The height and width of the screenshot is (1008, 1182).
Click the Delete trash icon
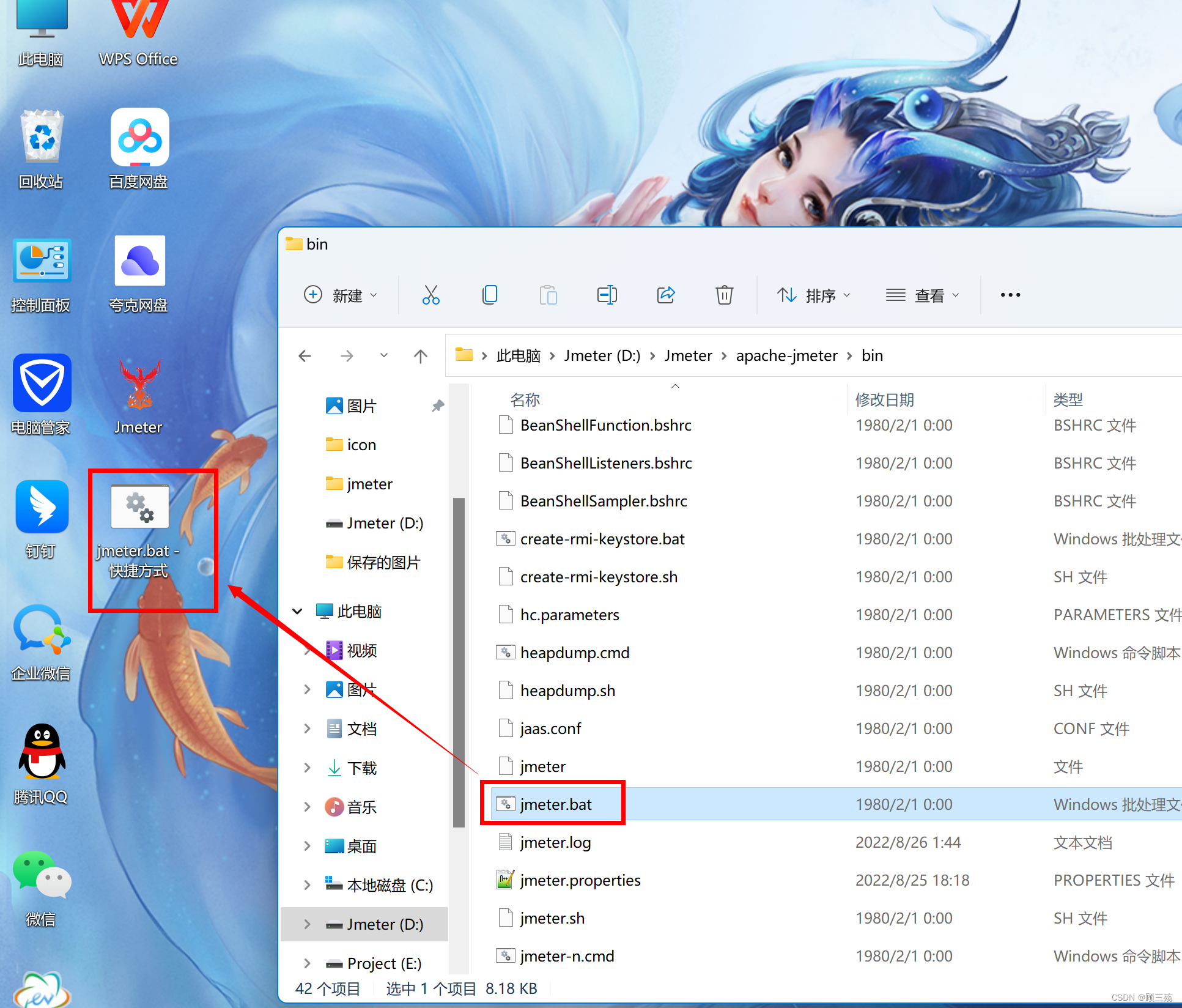724,295
